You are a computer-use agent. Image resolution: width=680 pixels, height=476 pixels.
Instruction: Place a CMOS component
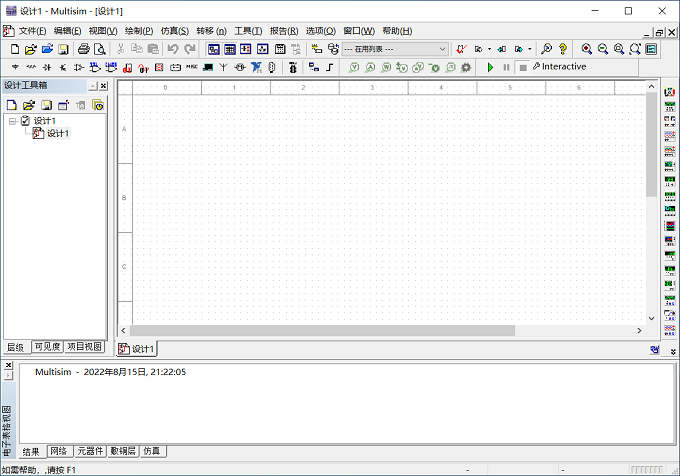pyautogui.click(x=111, y=67)
